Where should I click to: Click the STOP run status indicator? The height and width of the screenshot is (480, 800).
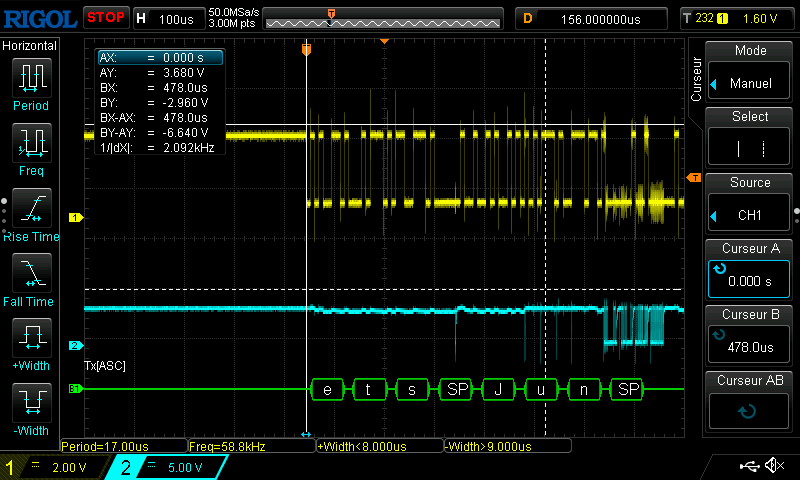[x=106, y=18]
